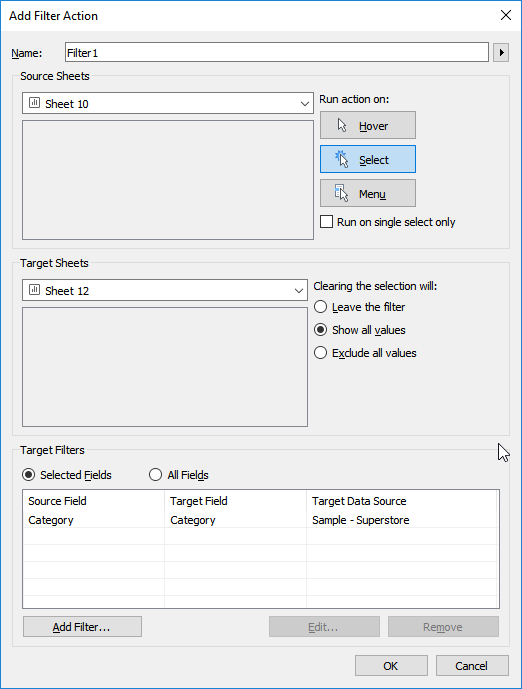Choose Leave the filter option
522x689 pixels.
tap(321, 307)
